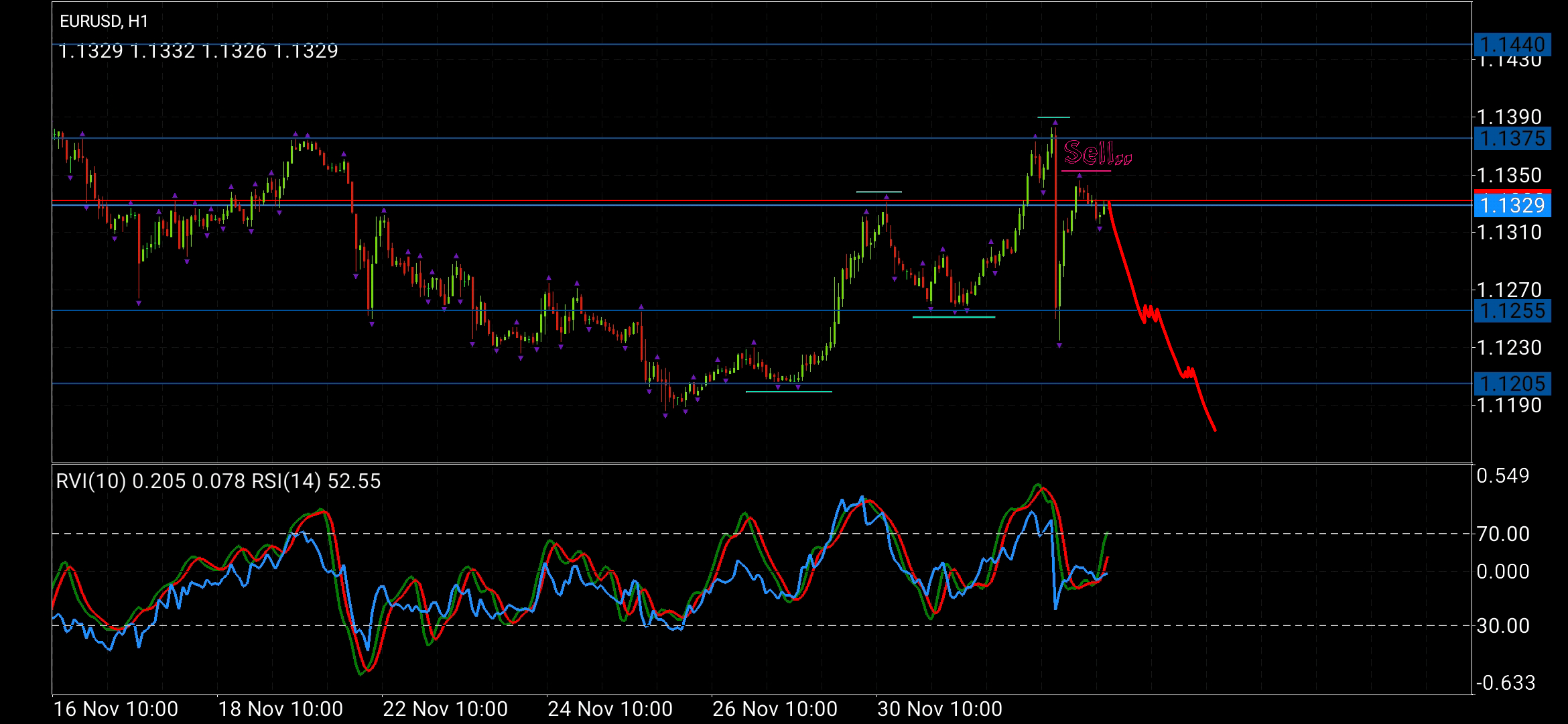Click the 1.1390 price axis label
This screenshot has width=1568, height=724.
click(x=1509, y=117)
